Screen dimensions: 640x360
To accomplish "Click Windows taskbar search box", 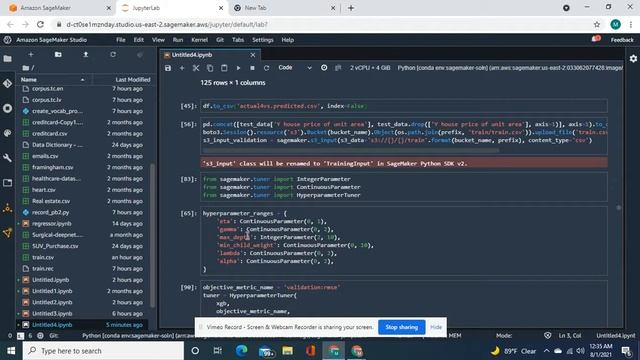I will (104, 351).
